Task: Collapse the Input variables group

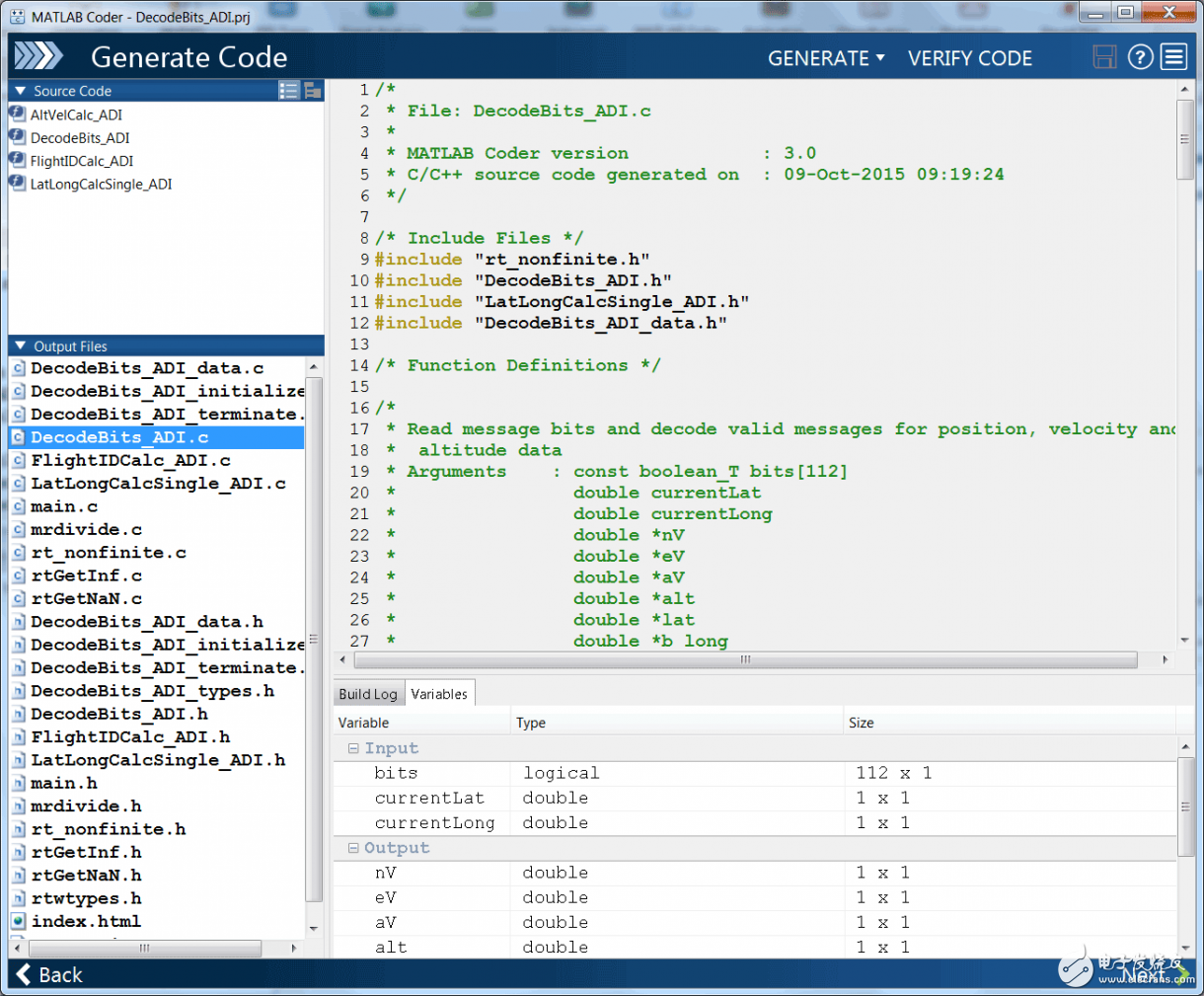Action: click(x=353, y=749)
